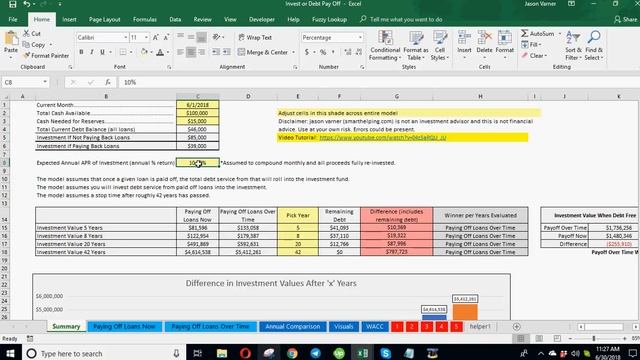Open Format as Table gallery

tap(416, 46)
